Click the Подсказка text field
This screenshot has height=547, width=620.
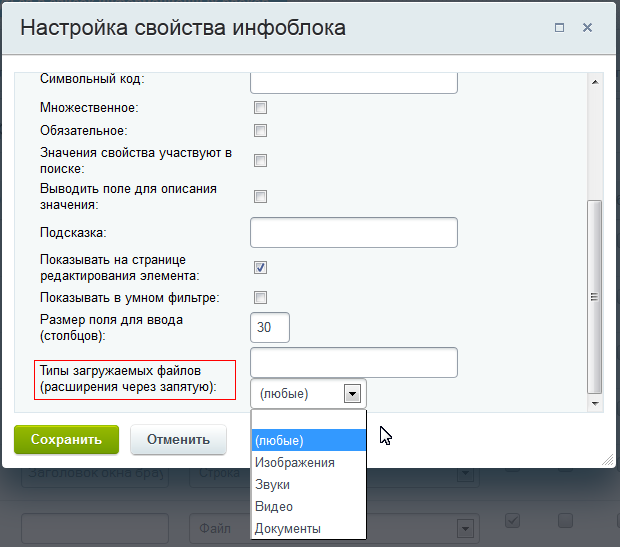354,233
